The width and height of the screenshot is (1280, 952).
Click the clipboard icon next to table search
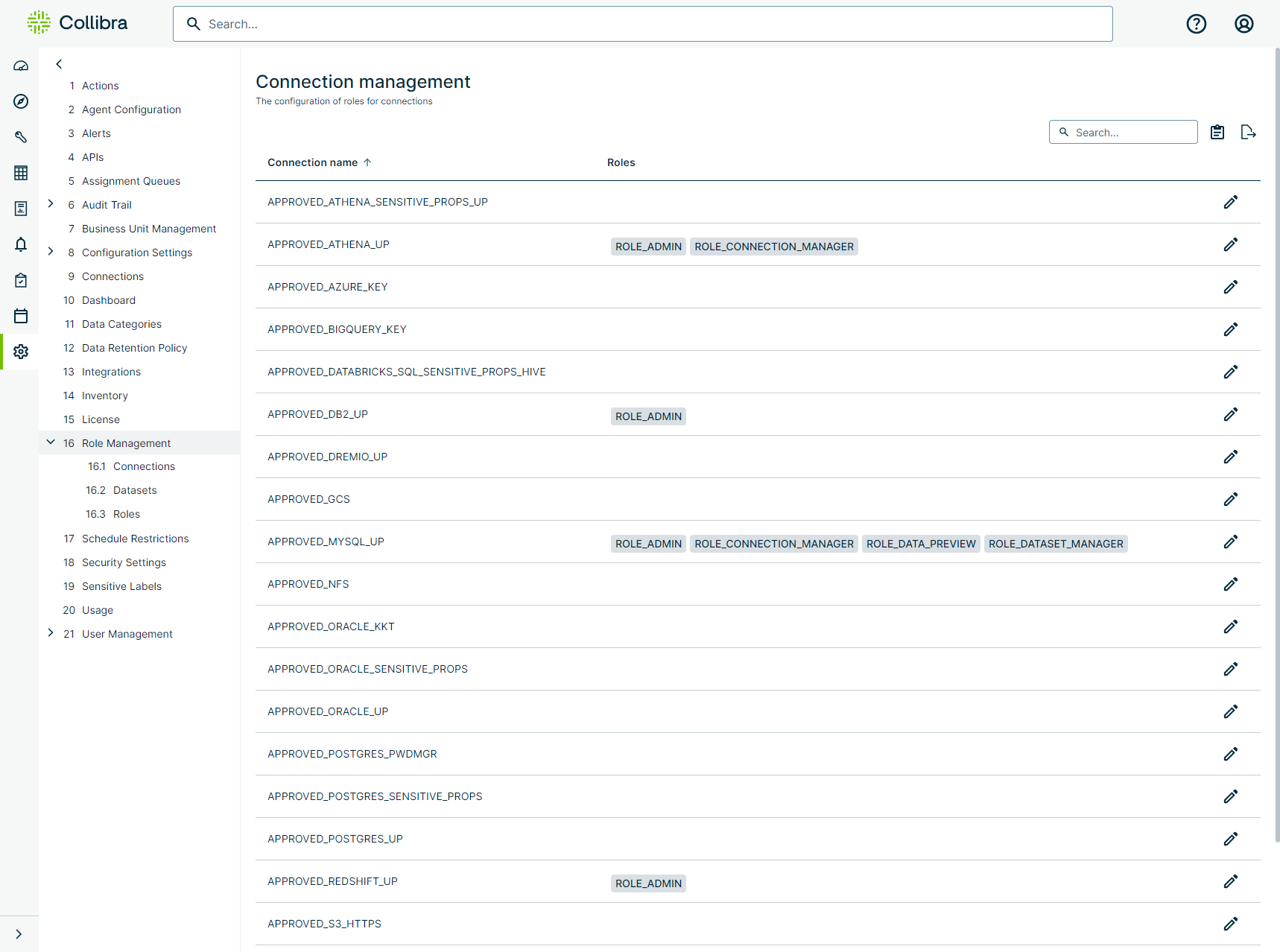coord(1217,132)
